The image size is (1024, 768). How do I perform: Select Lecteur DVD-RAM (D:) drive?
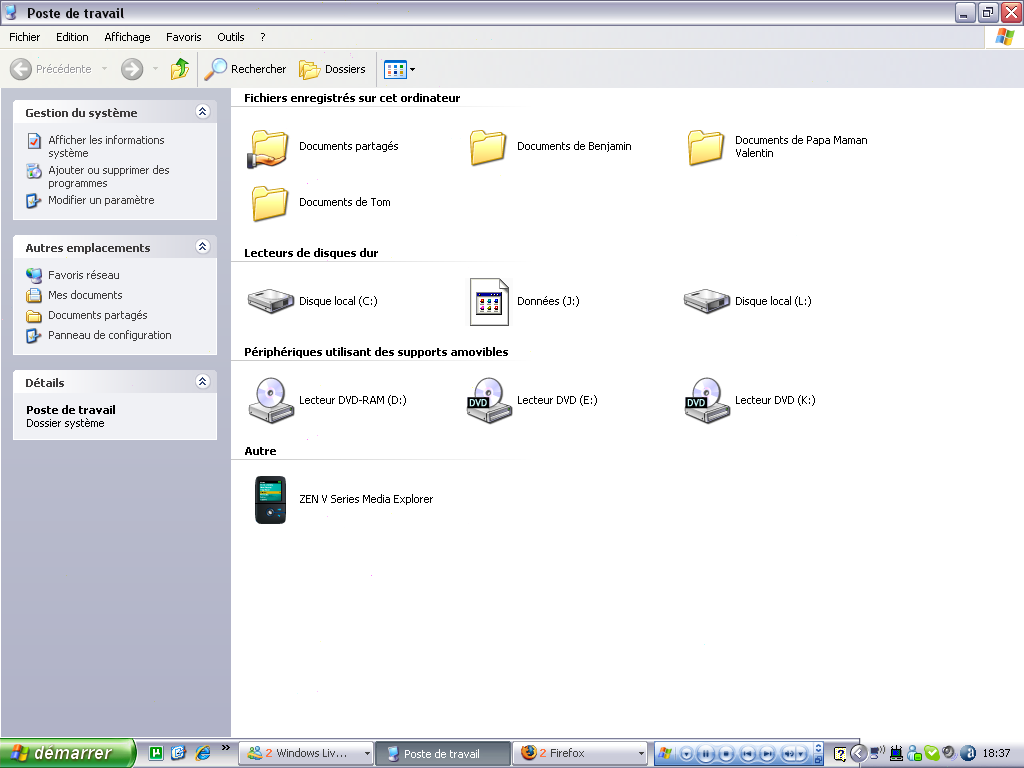[270, 400]
